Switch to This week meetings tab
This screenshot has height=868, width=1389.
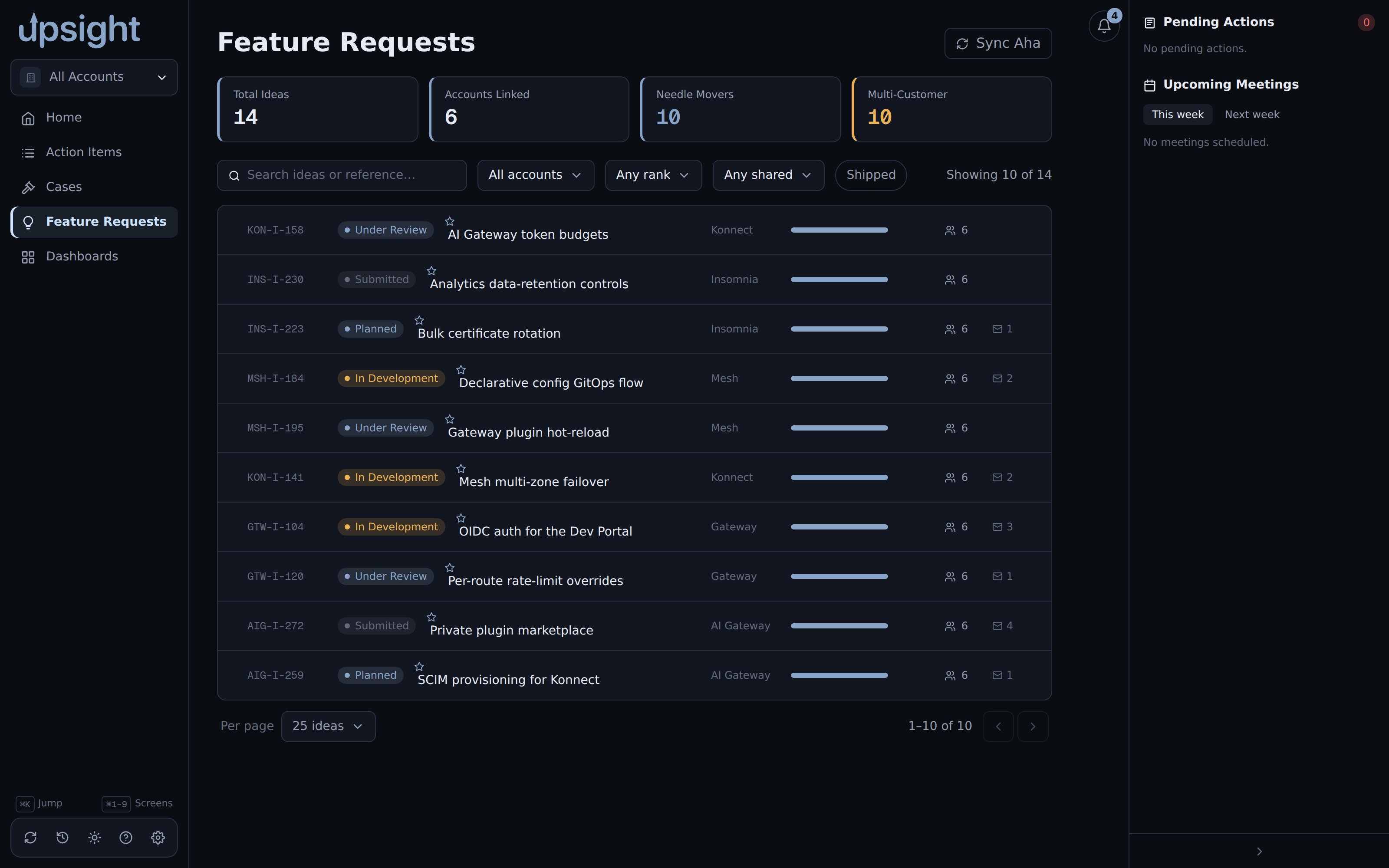pos(1177,114)
